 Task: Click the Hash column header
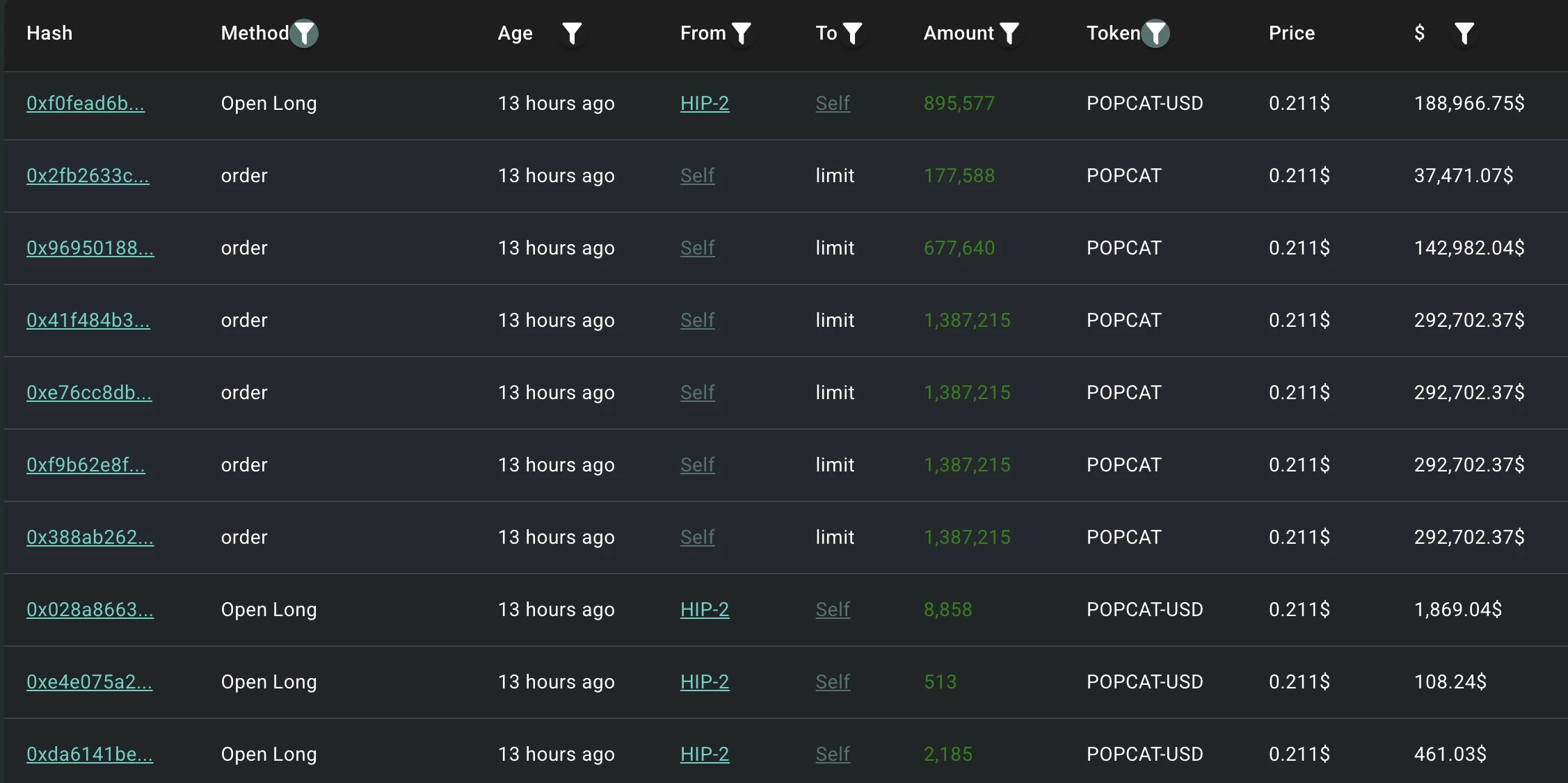coord(49,33)
